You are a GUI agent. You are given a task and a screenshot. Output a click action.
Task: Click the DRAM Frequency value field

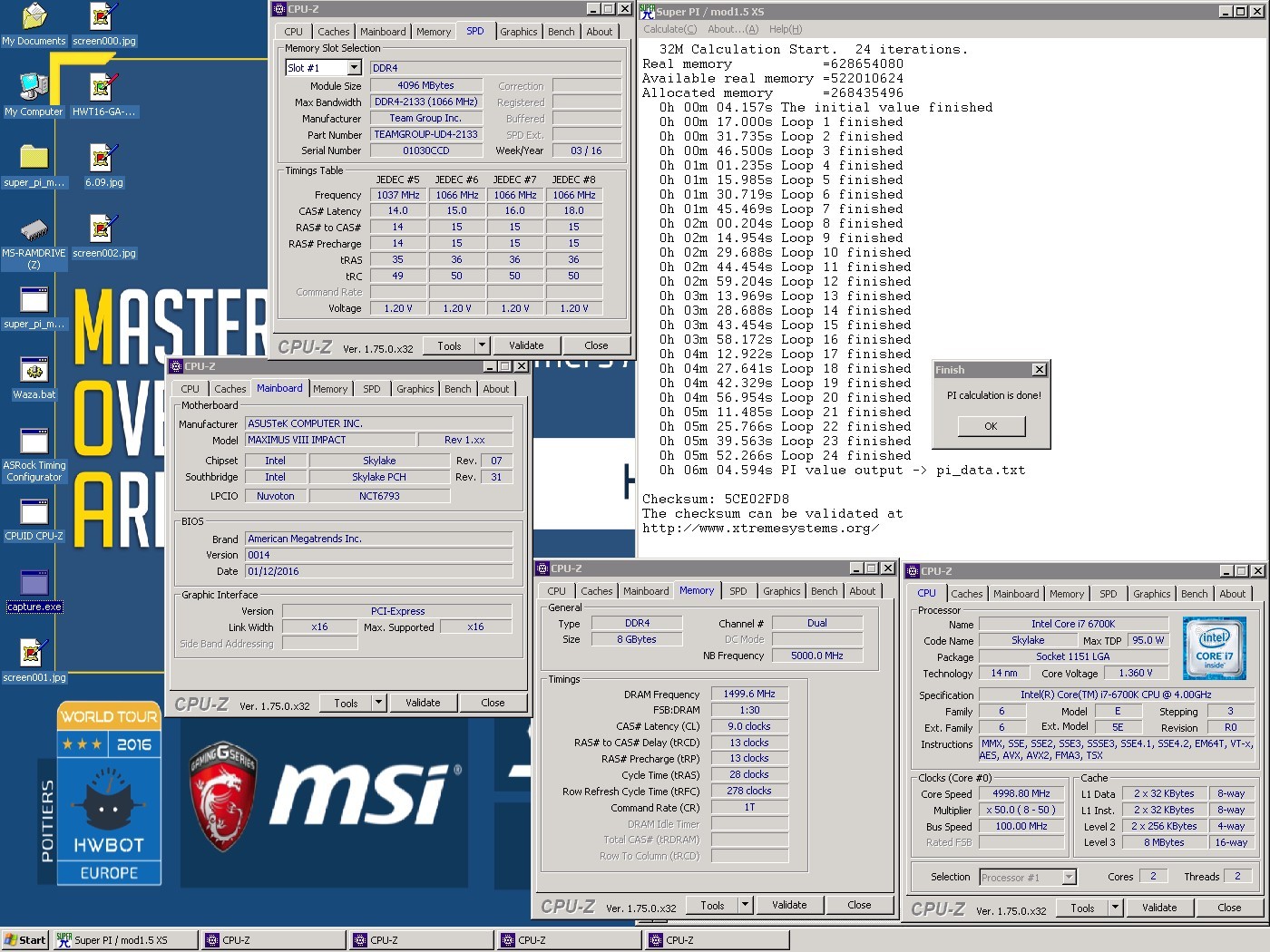[749, 694]
